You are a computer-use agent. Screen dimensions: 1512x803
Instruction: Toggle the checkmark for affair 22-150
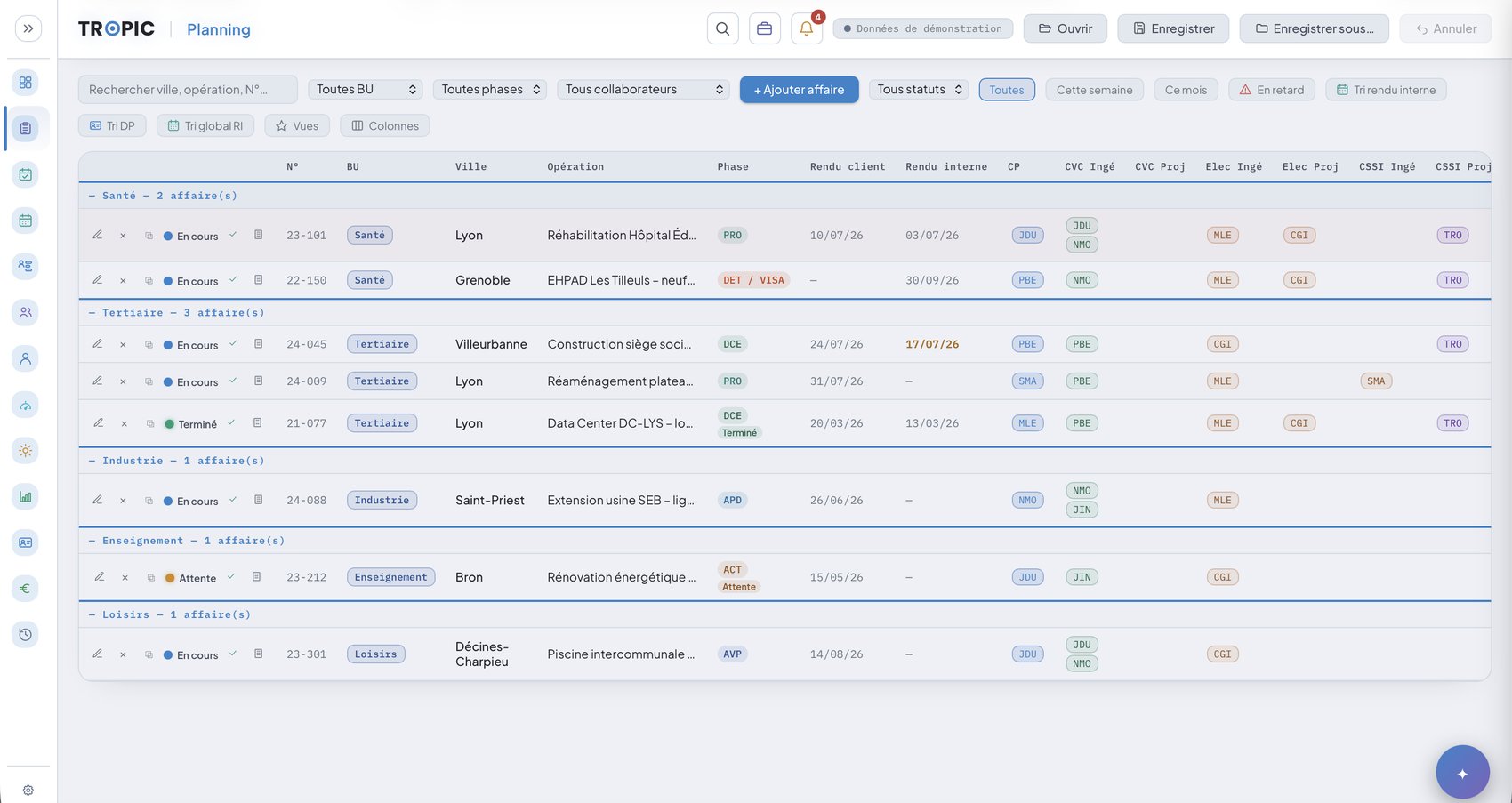pyautogui.click(x=233, y=279)
